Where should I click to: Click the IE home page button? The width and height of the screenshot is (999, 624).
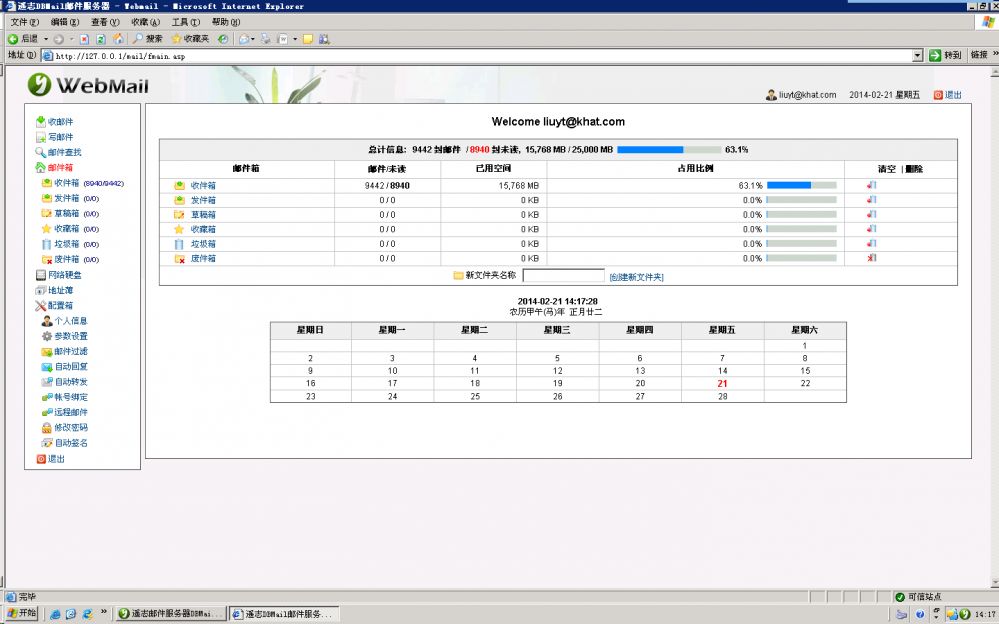118,39
